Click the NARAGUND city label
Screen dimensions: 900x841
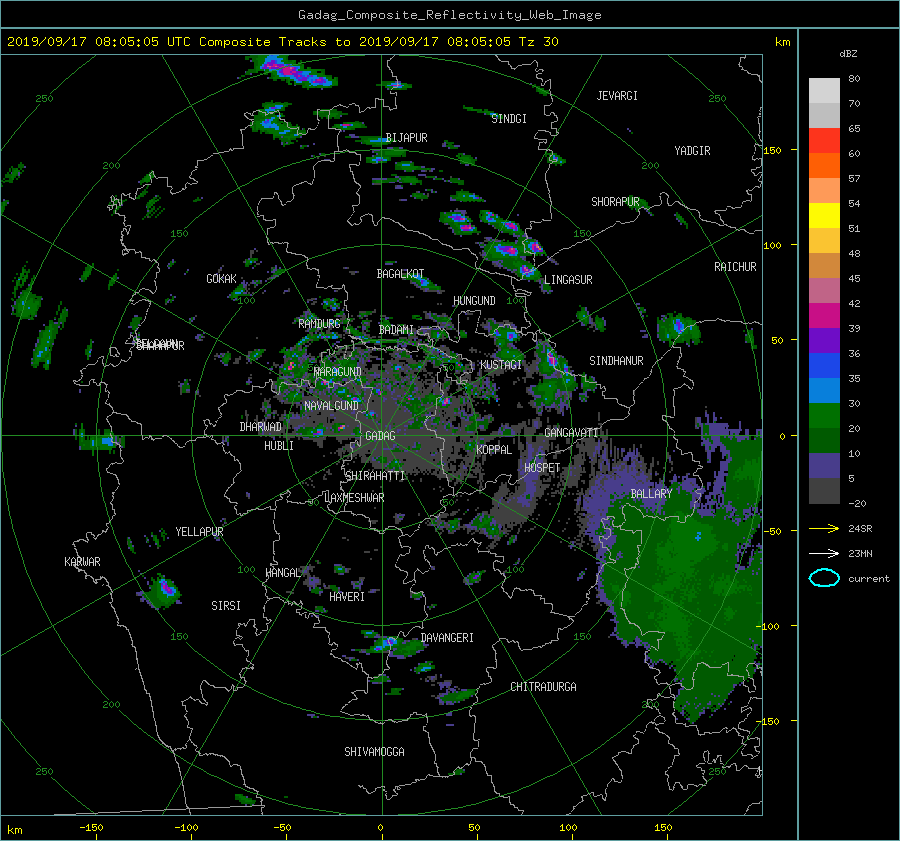click(x=338, y=372)
